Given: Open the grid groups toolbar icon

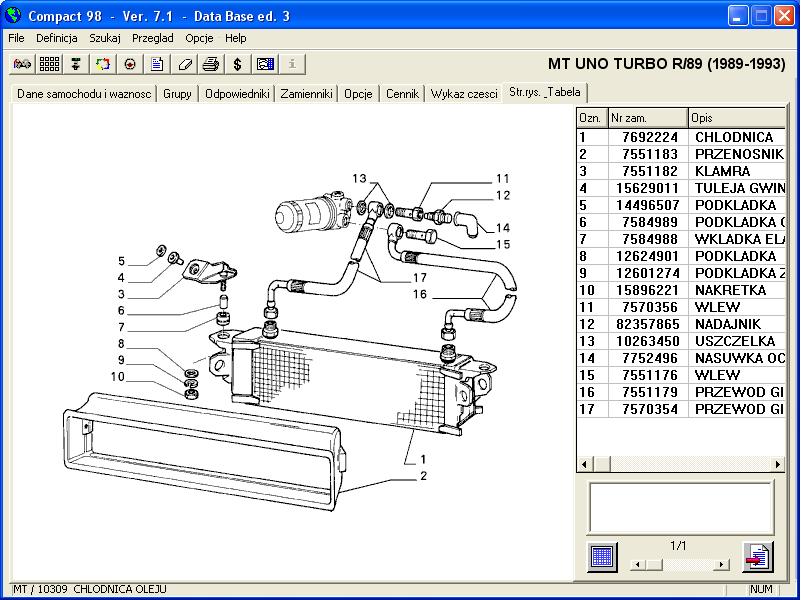Looking at the screenshot, I should pos(49,64).
